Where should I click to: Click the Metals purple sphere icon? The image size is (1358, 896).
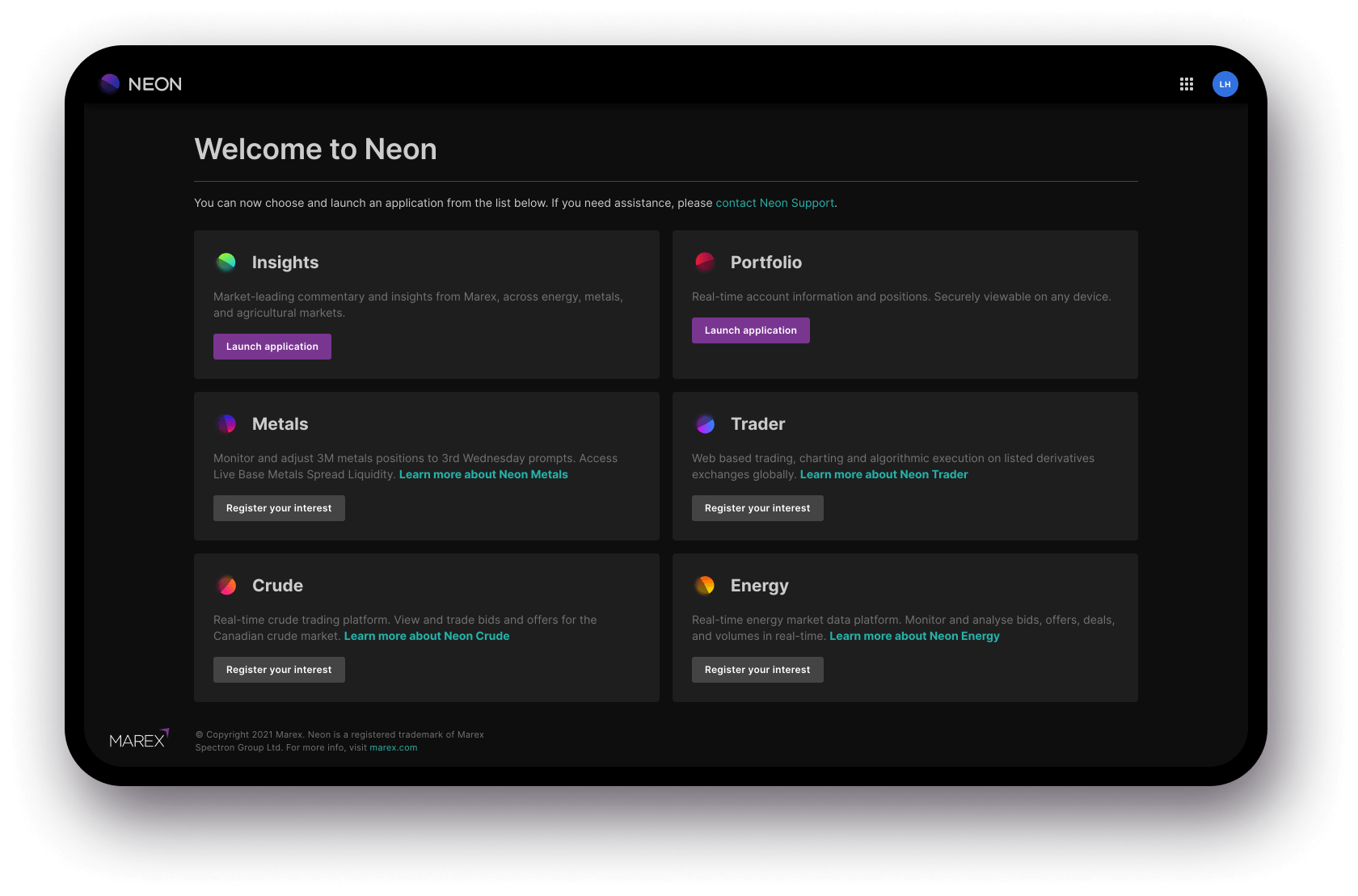[226, 423]
